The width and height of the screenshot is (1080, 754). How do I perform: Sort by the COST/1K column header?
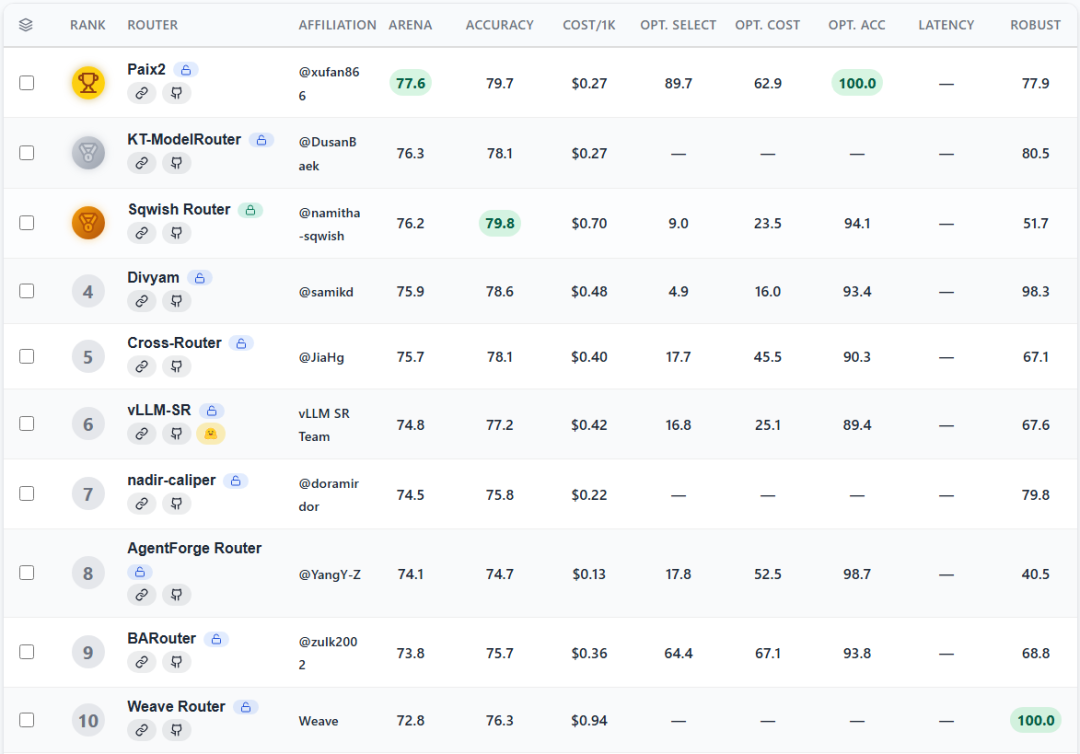pyautogui.click(x=589, y=25)
